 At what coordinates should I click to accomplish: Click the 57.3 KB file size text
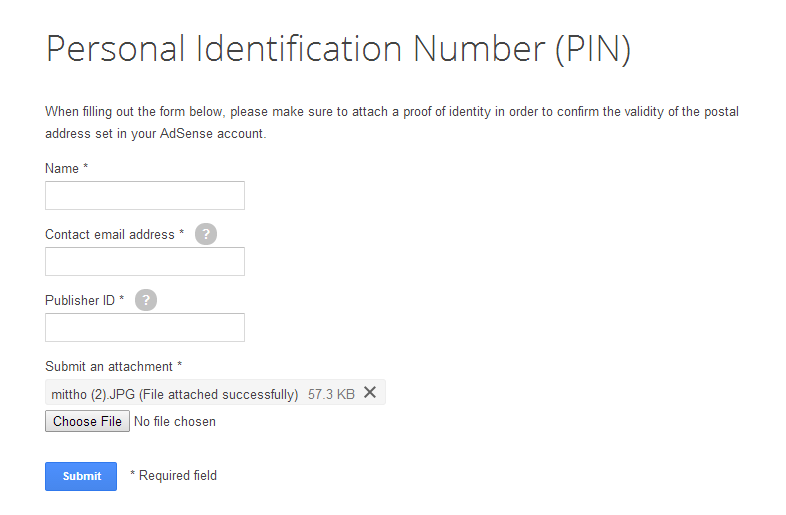[331, 395]
